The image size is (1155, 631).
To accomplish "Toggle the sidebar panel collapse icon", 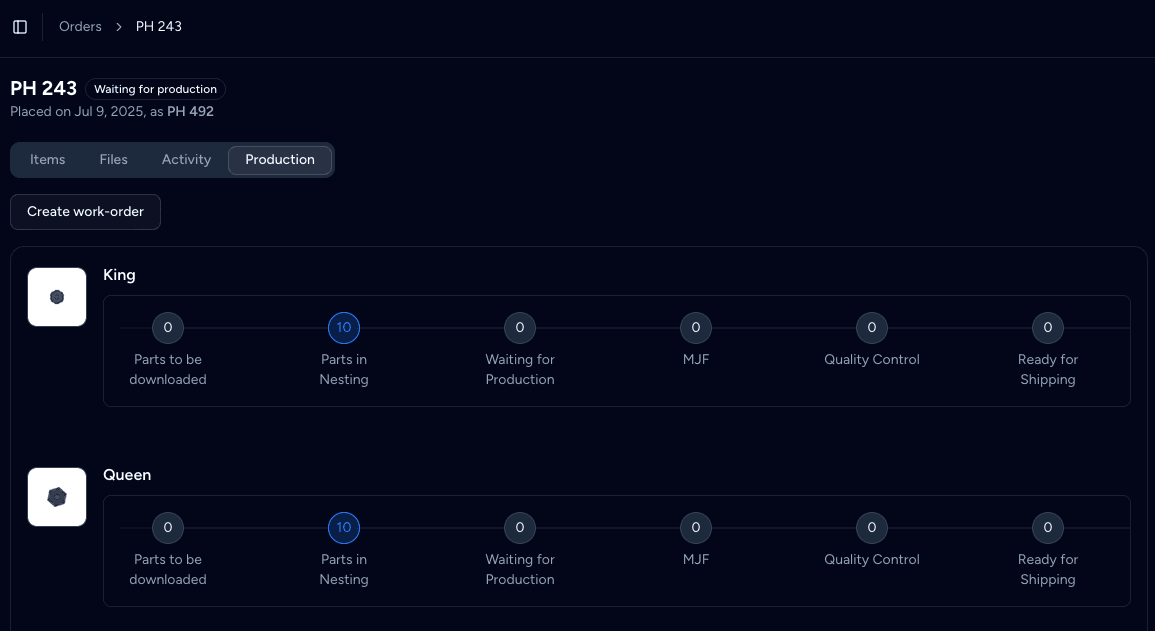I will pos(20,27).
